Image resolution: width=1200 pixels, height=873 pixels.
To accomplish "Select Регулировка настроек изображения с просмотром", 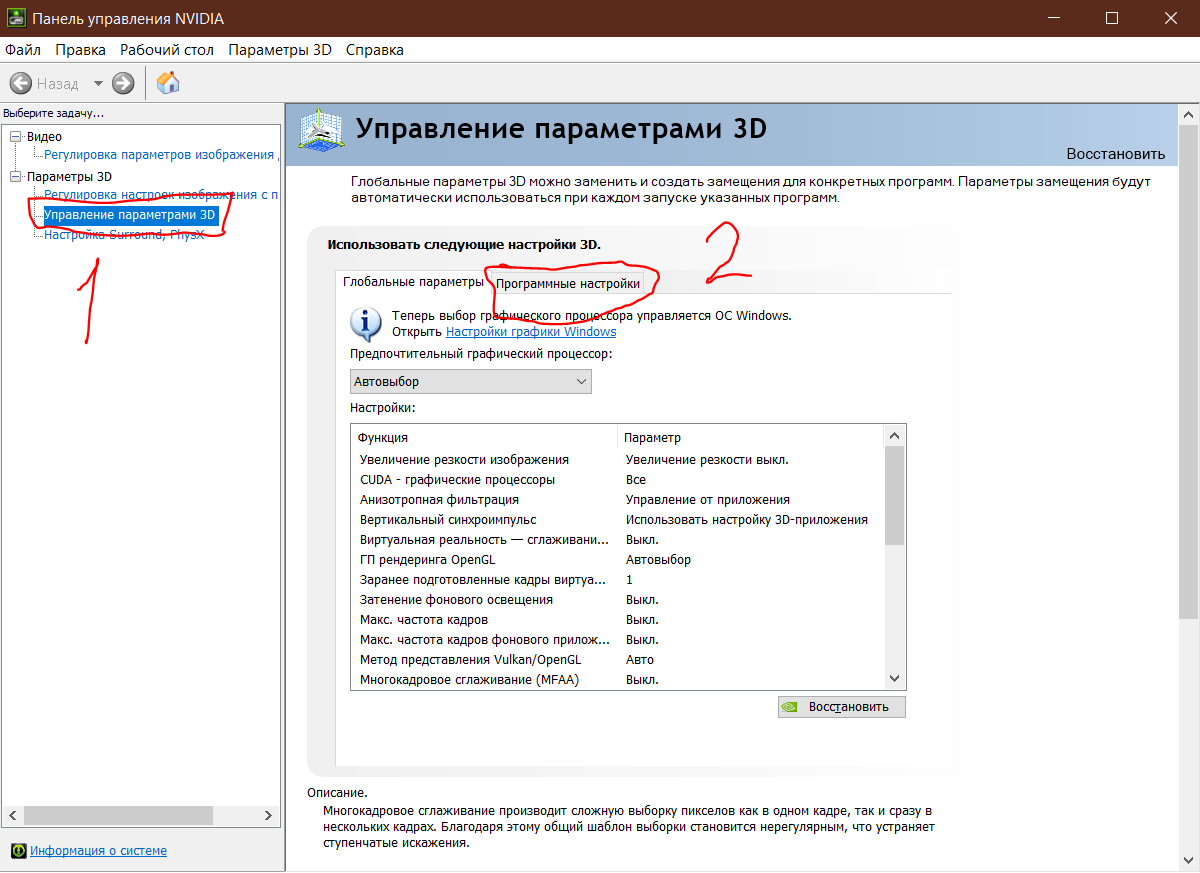I will pyautogui.click(x=161, y=195).
